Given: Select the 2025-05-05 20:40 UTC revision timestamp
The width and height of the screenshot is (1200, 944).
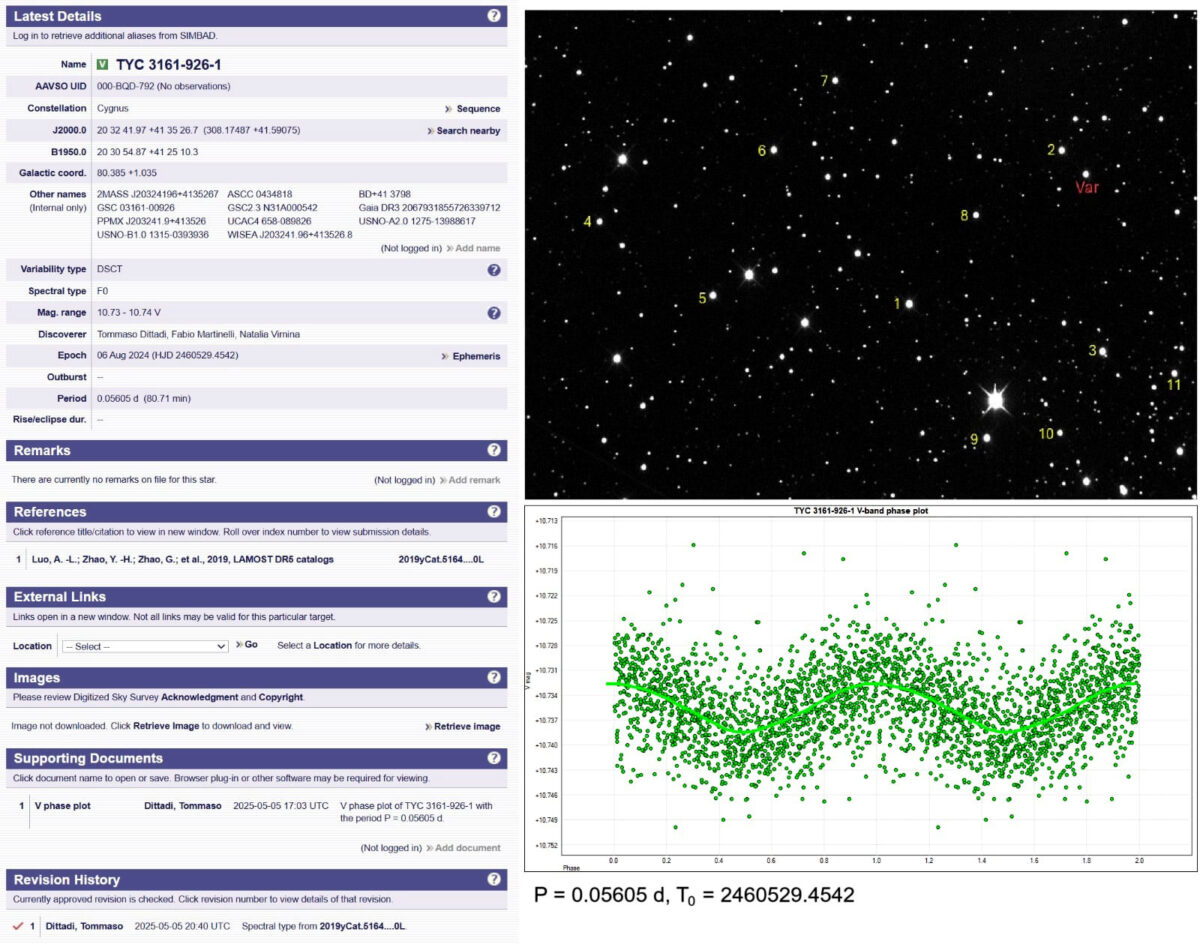Looking at the screenshot, I should (x=181, y=926).
